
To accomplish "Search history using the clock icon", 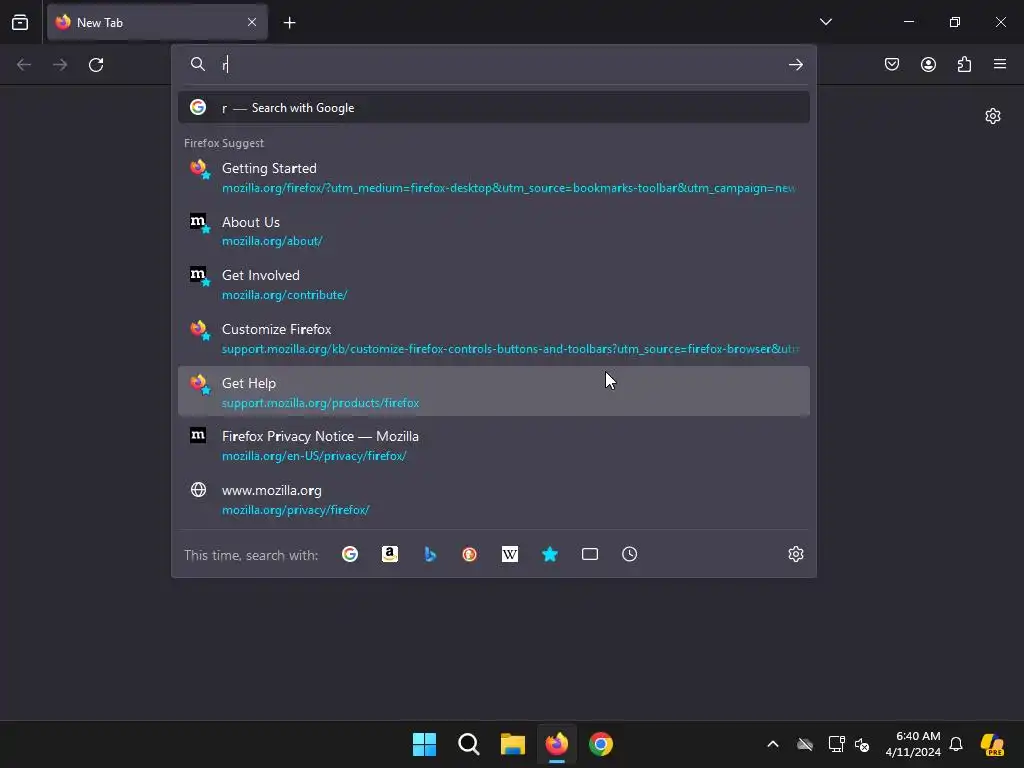I will [x=630, y=554].
